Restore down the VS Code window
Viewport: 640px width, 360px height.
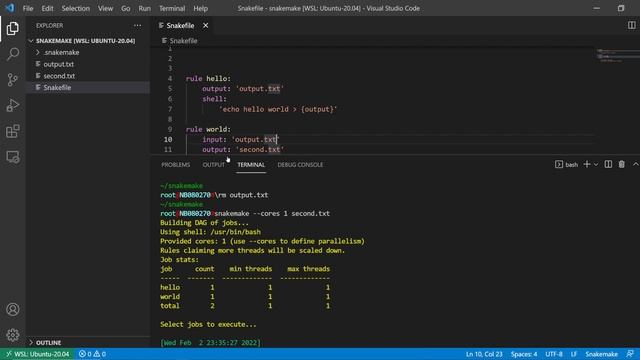[621, 8]
